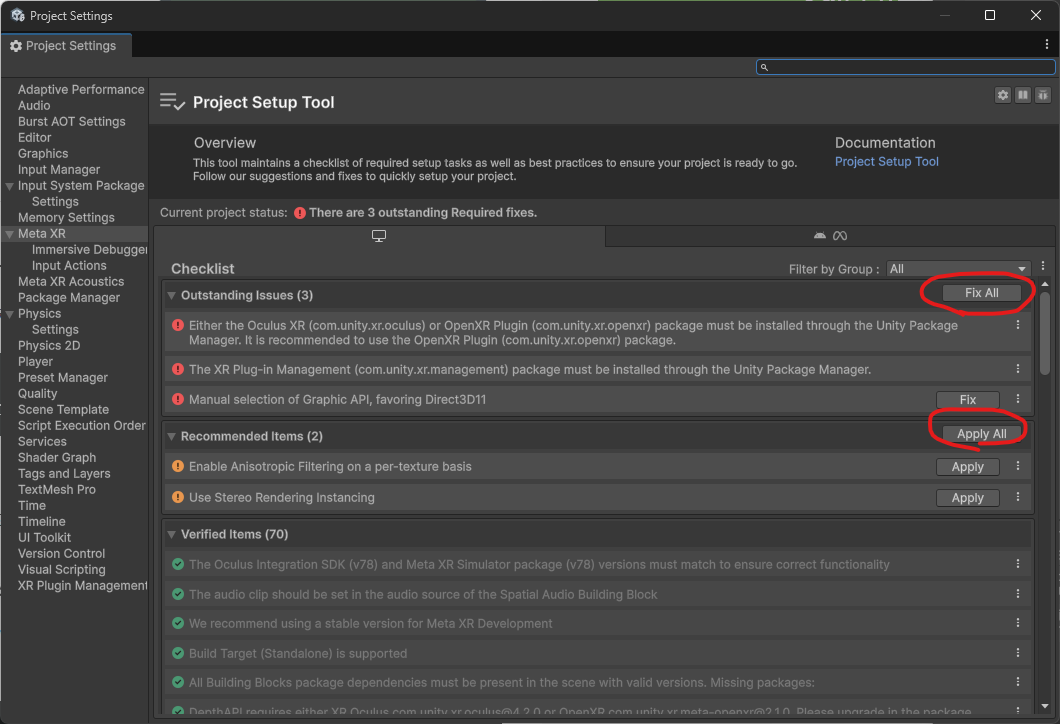Viewport: 1060px width, 724px height.
Task: Open options for XR Plug-in Management issue
Action: pos(1018,369)
